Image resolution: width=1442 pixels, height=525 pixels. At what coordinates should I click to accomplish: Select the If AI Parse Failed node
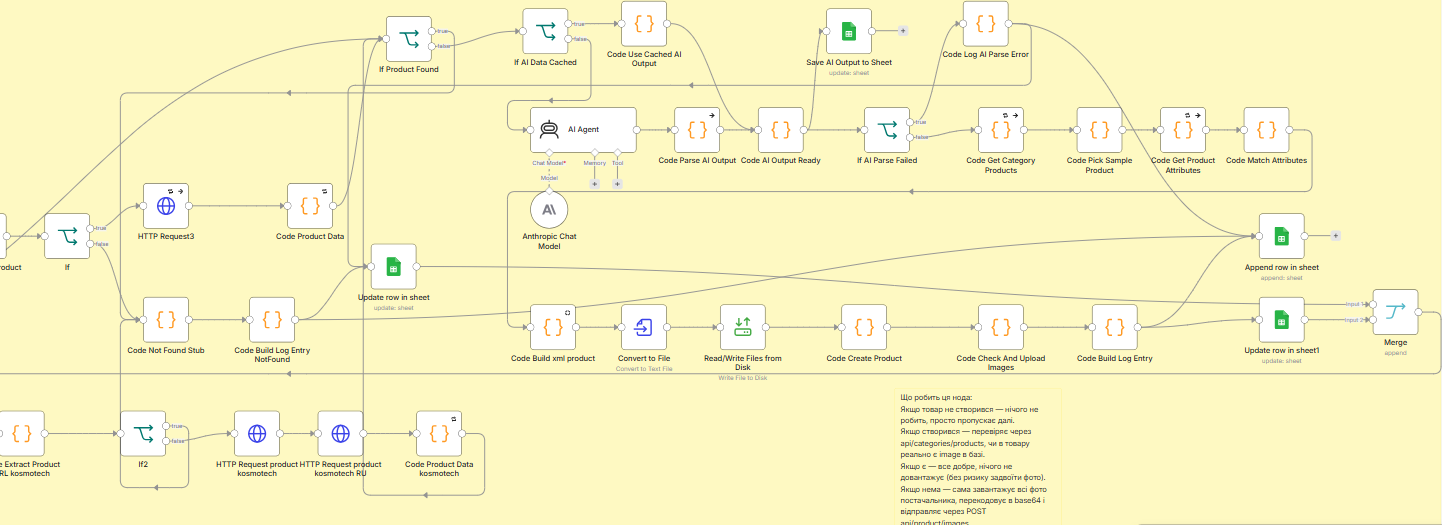coord(887,130)
